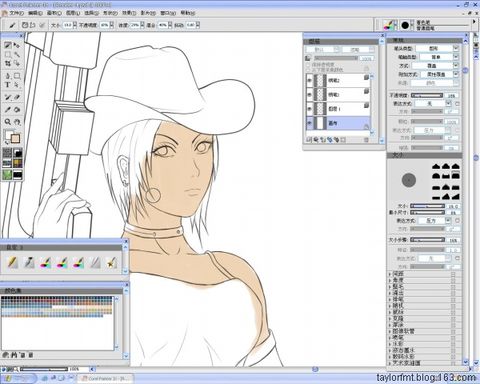Select the 画布 layer row
Viewport: 480px width, 384px height.
[338, 123]
